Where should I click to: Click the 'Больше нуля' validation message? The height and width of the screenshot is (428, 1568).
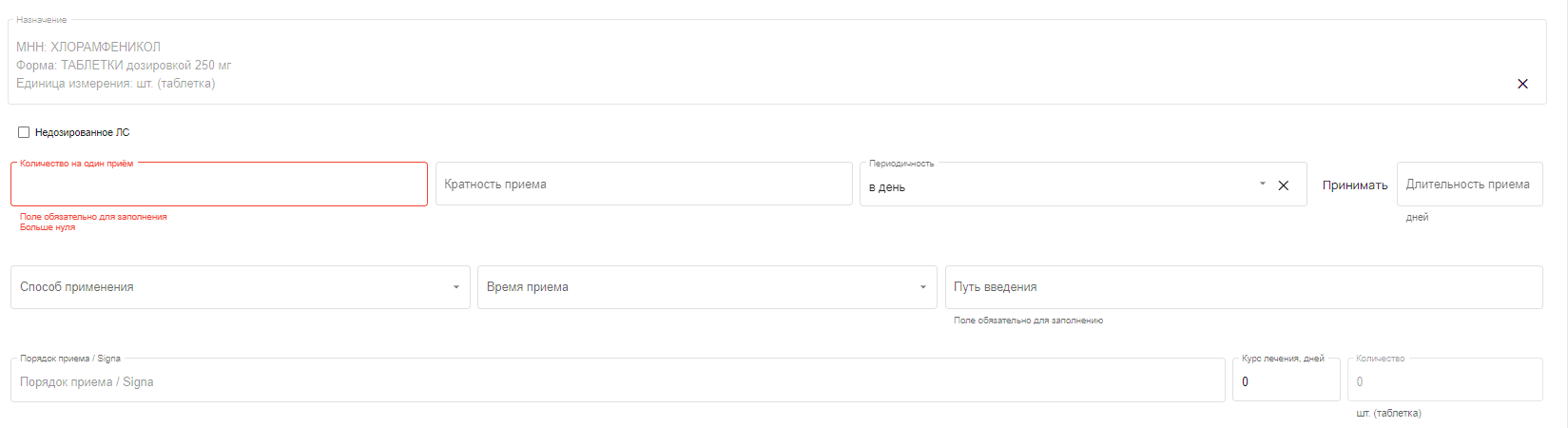coord(48,227)
